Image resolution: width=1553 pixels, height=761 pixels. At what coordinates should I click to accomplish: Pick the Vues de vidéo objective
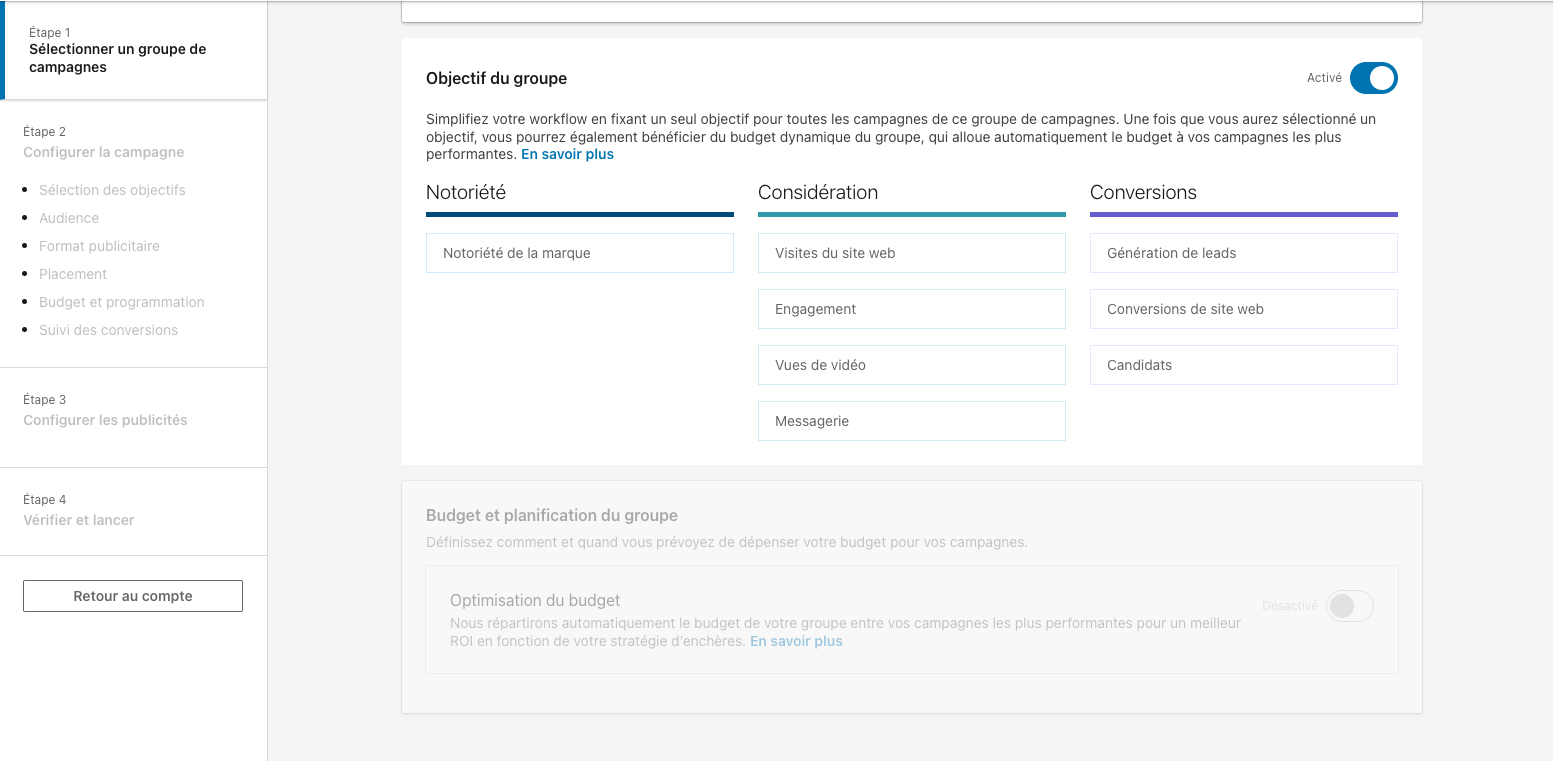point(911,365)
